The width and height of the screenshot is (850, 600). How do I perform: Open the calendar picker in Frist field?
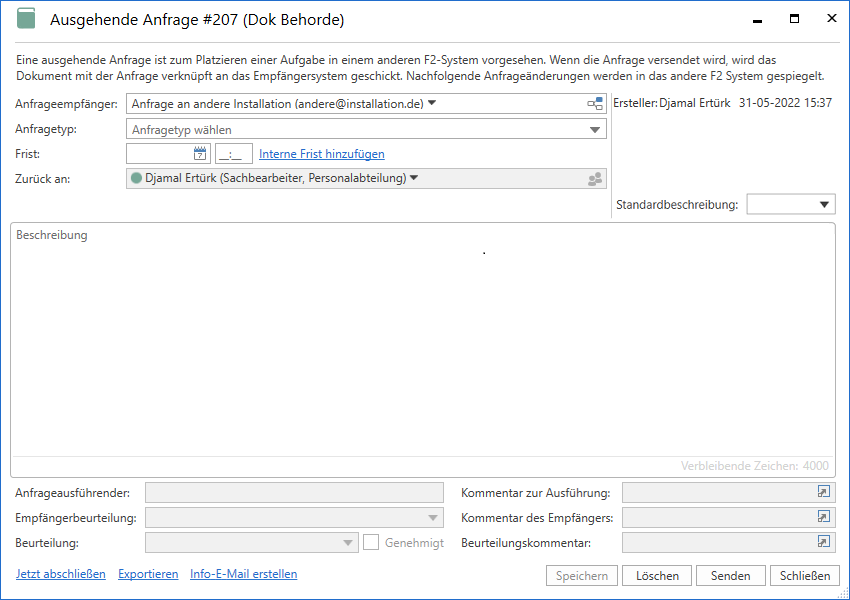click(199, 154)
